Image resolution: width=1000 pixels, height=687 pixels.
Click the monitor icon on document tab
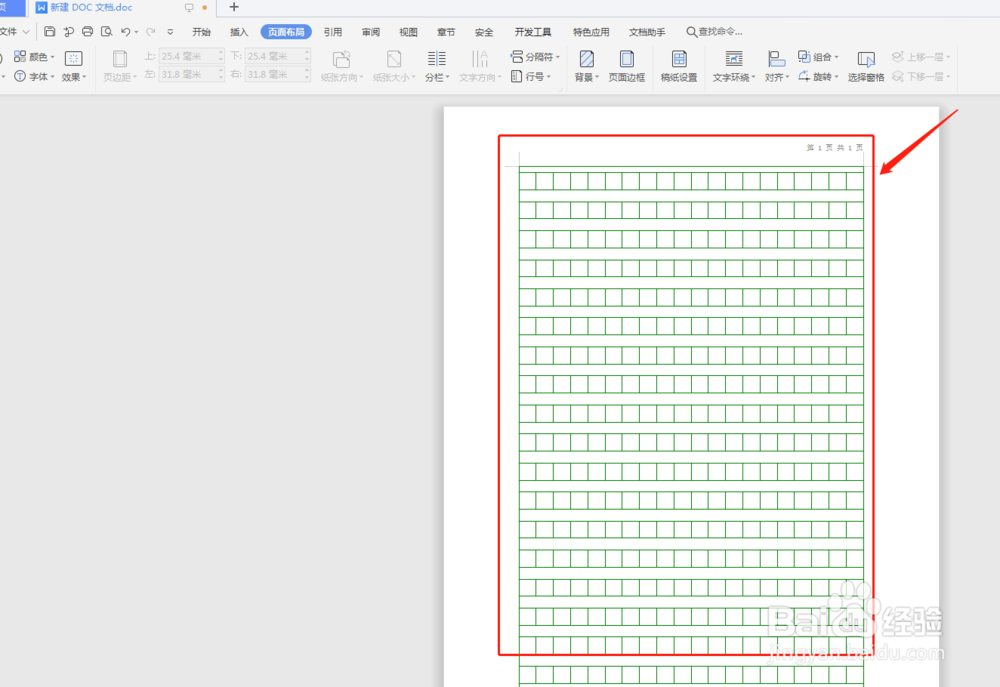point(189,8)
